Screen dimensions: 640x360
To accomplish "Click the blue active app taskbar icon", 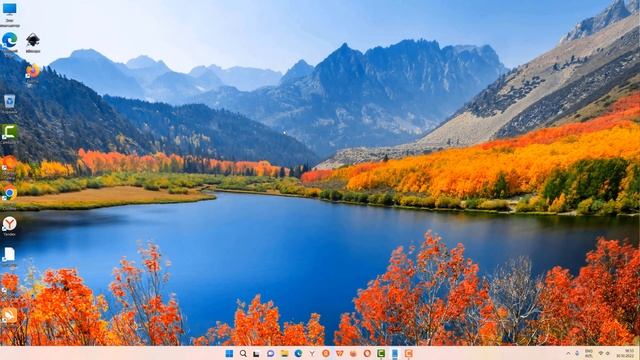I will [395, 353].
